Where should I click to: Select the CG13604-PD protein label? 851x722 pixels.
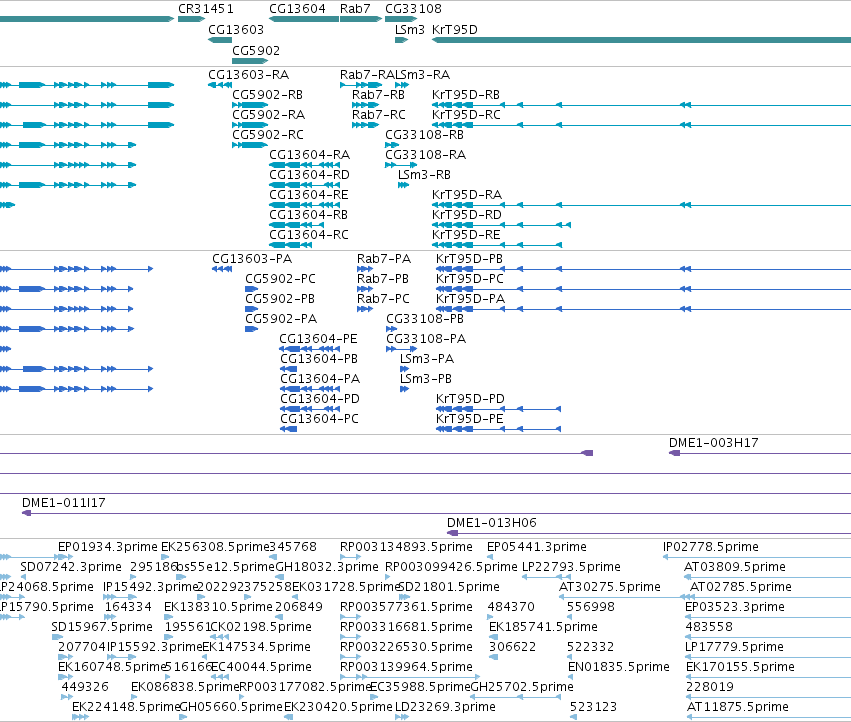[x=320, y=399]
